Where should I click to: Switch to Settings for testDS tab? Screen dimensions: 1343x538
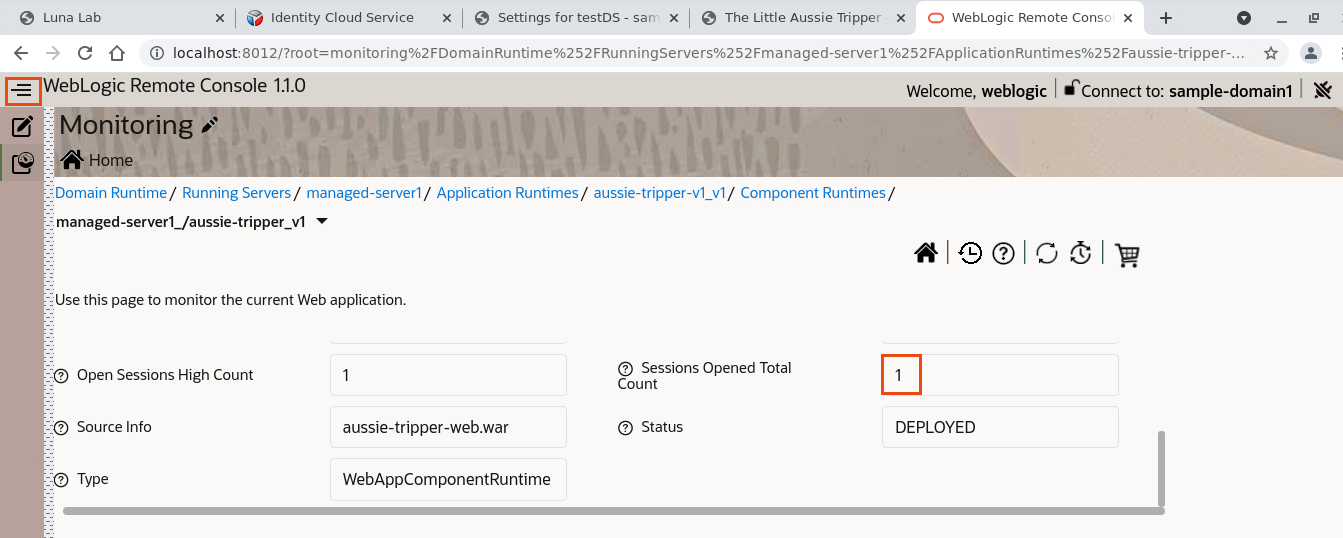pyautogui.click(x=576, y=18)
